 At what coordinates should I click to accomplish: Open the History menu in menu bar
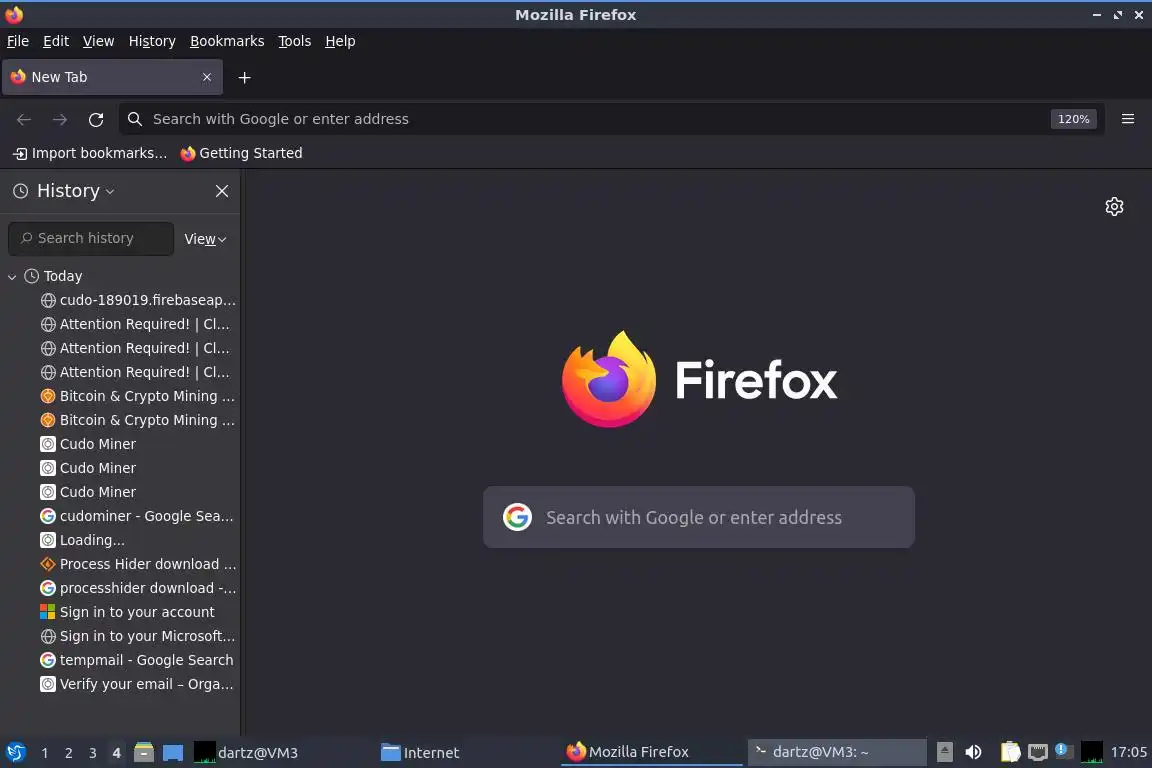point(152,41)
